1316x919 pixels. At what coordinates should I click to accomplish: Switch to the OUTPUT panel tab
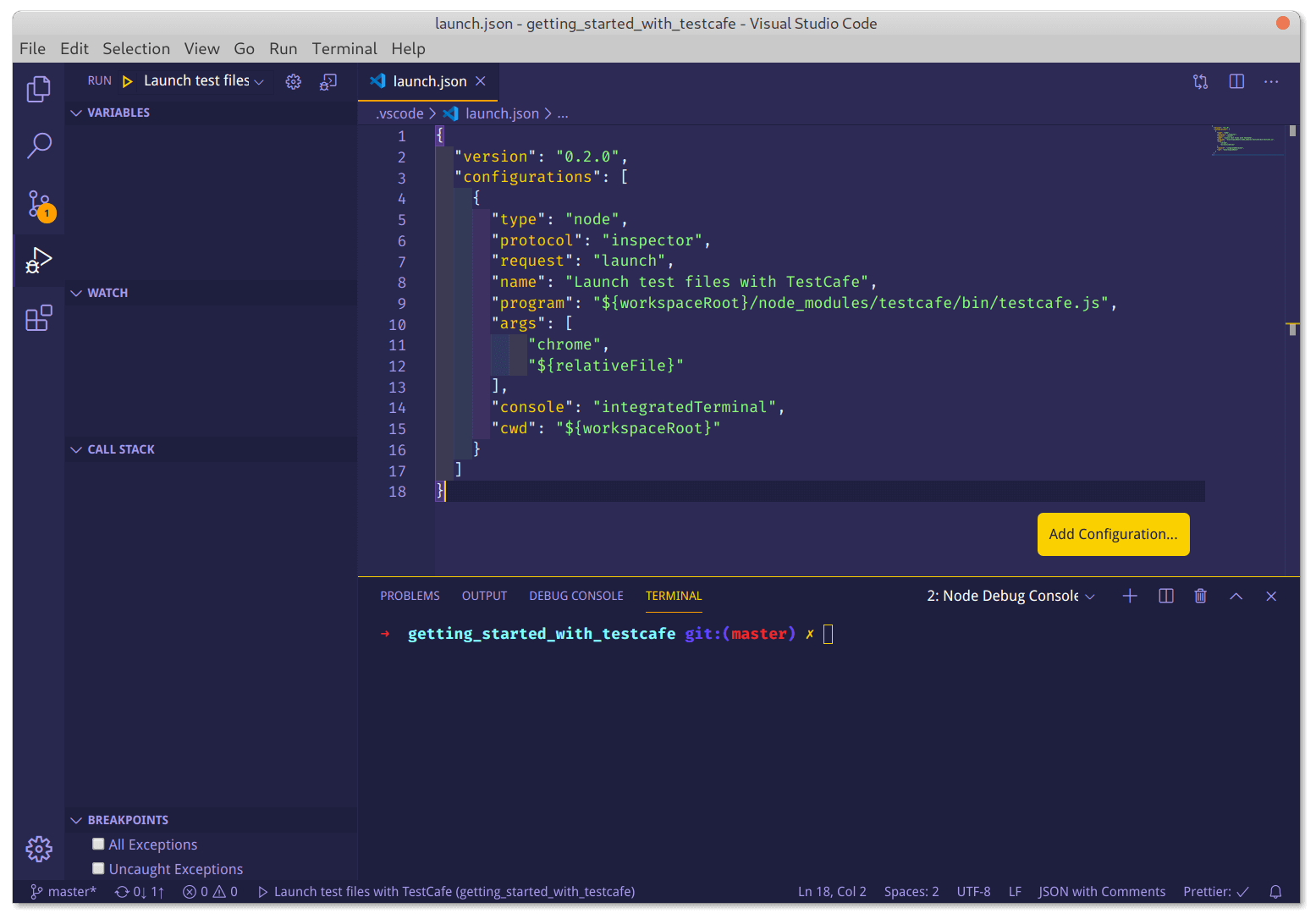tap(484, 596)
